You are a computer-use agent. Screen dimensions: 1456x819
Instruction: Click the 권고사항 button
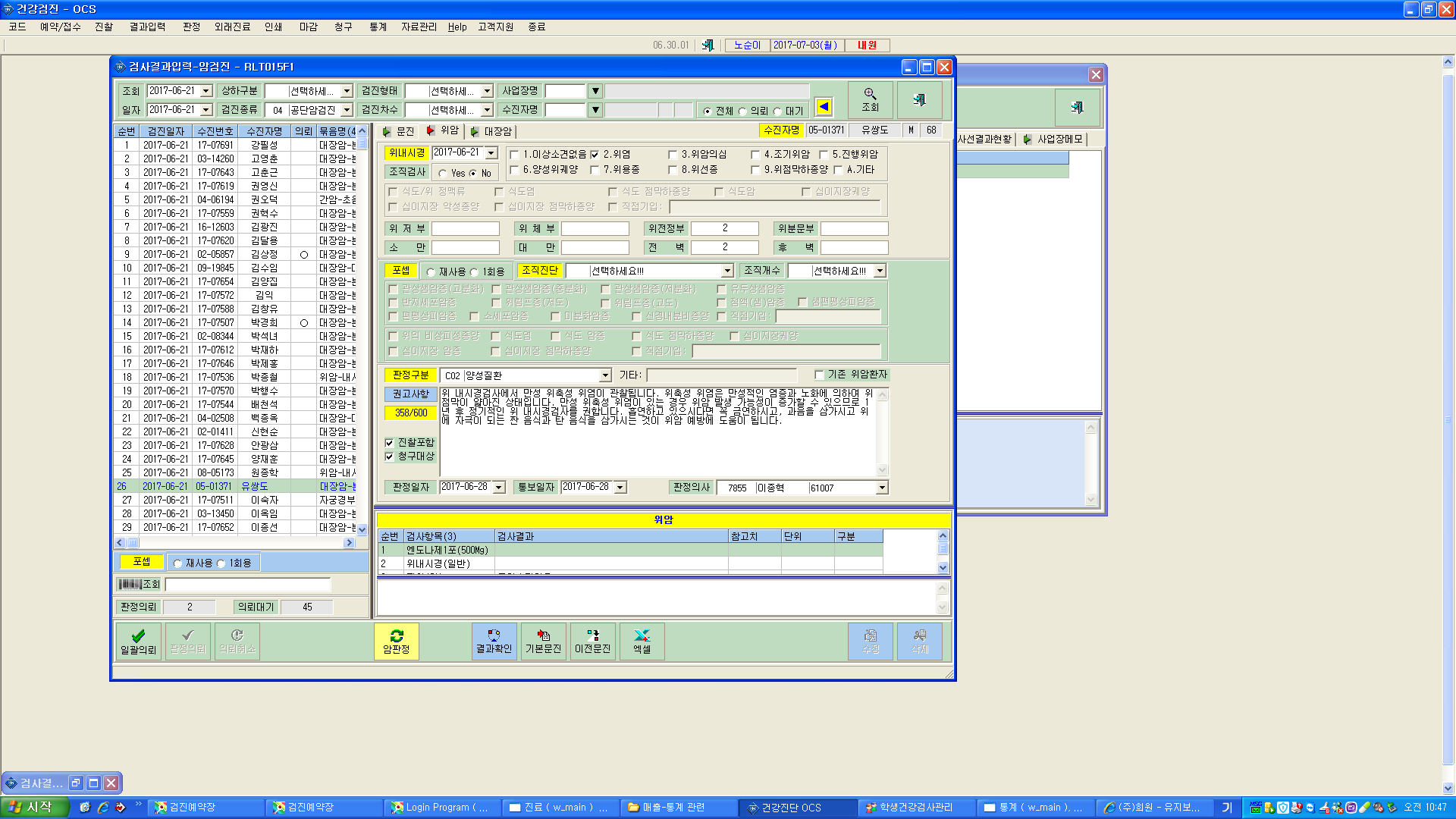tap(410, 394)
